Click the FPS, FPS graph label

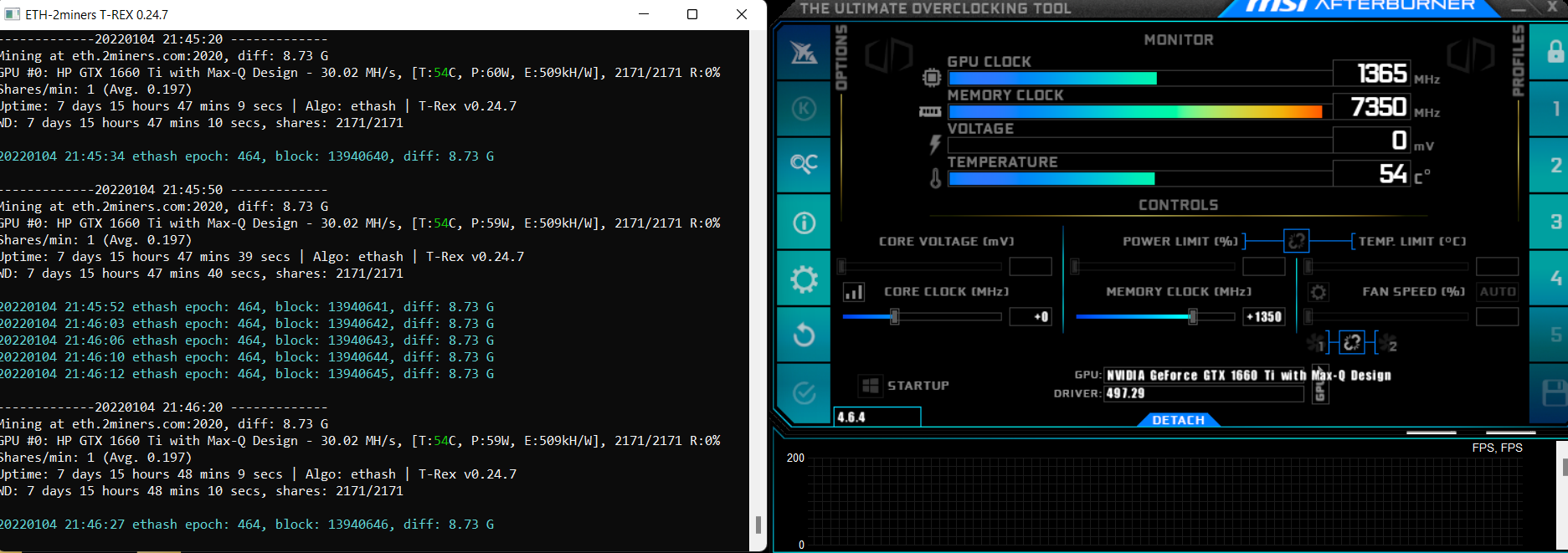click(1497, 448)
